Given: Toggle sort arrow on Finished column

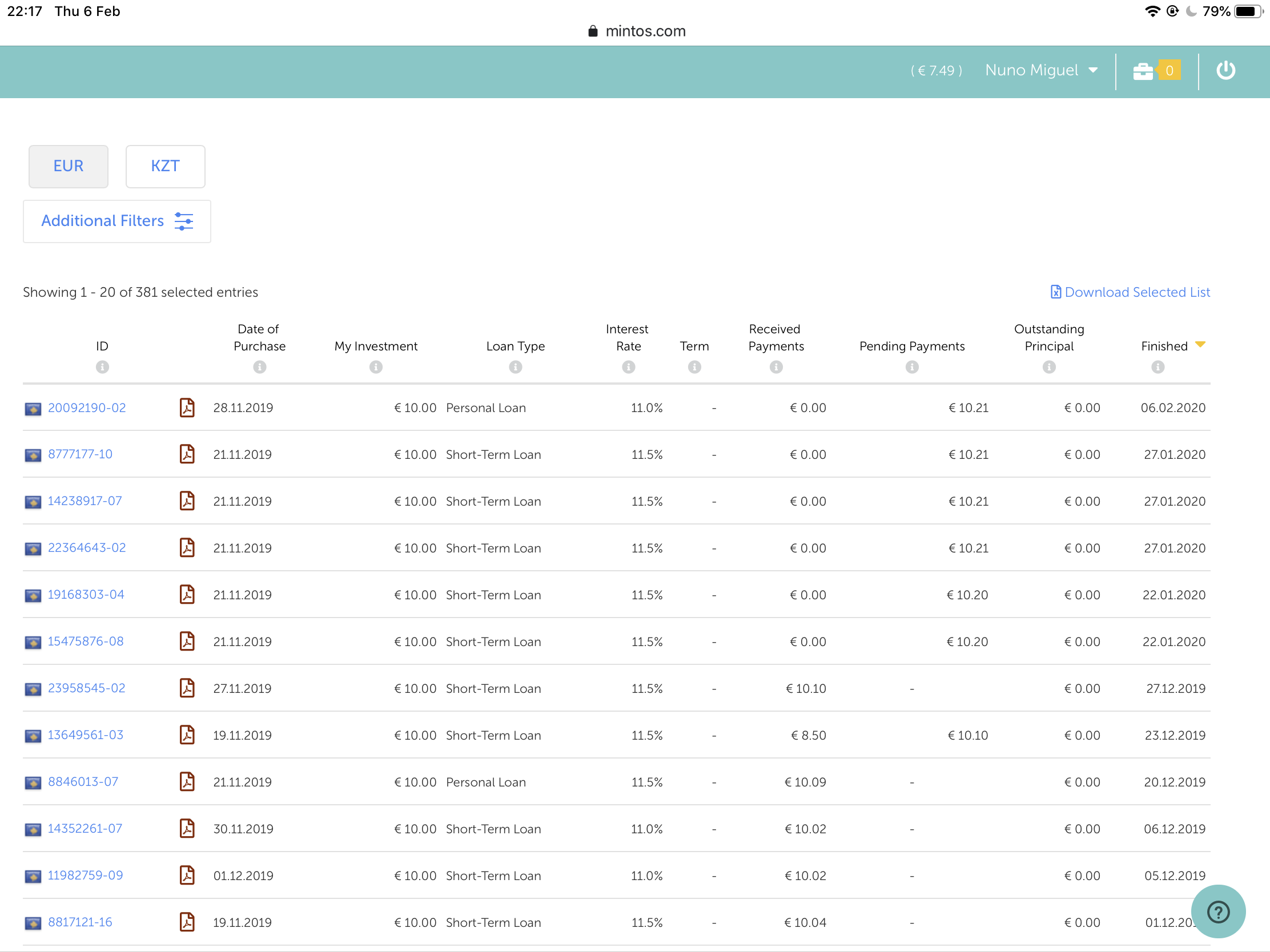Looking at the screenshot, I should click(1200, 344).
